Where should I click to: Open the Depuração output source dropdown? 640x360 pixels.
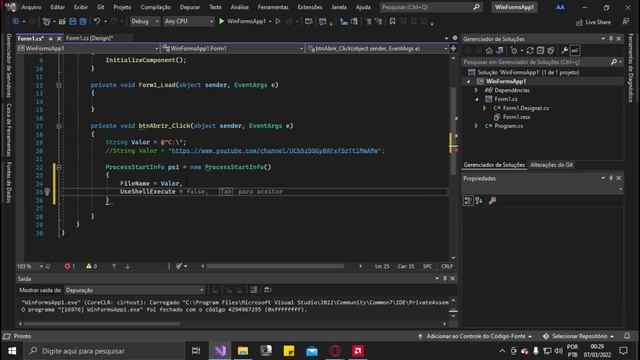coord(135,290)
